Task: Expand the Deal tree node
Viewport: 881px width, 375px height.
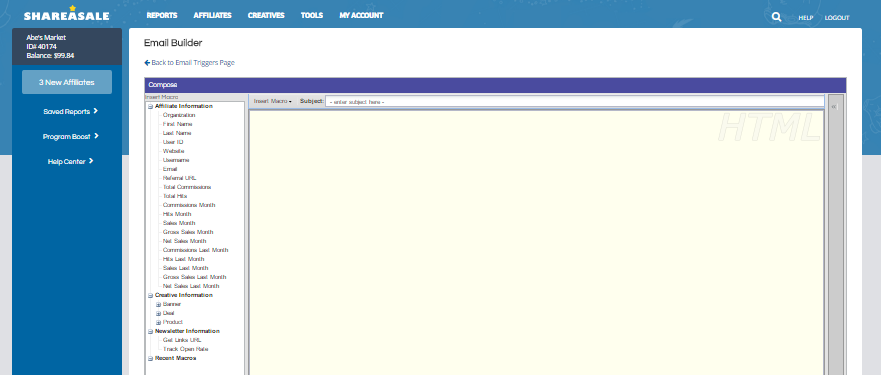Action: coord(158,313)
